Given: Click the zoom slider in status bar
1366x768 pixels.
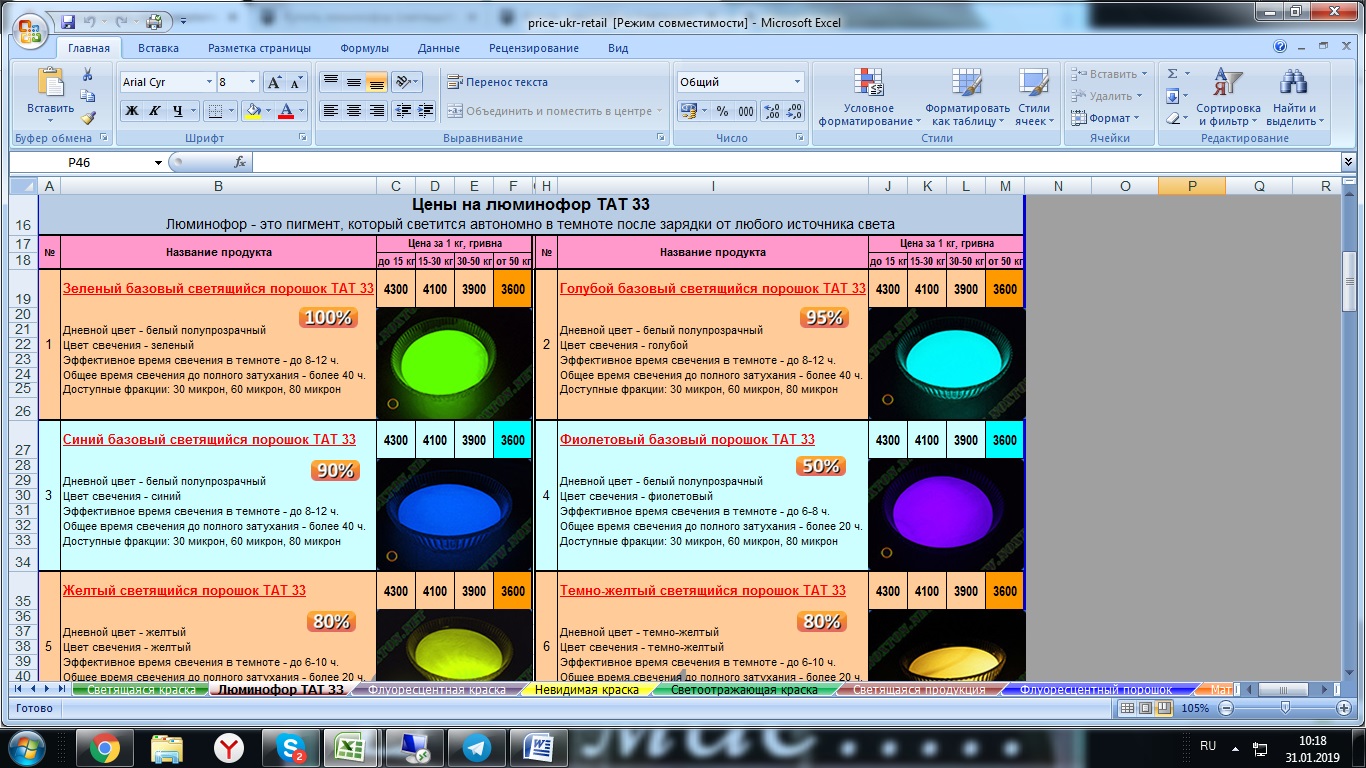Looking at the screenshot, I should point(1284,708).
